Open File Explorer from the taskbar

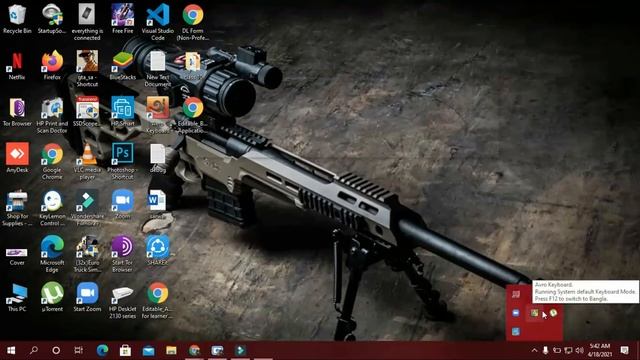click(x=171, y=350)
